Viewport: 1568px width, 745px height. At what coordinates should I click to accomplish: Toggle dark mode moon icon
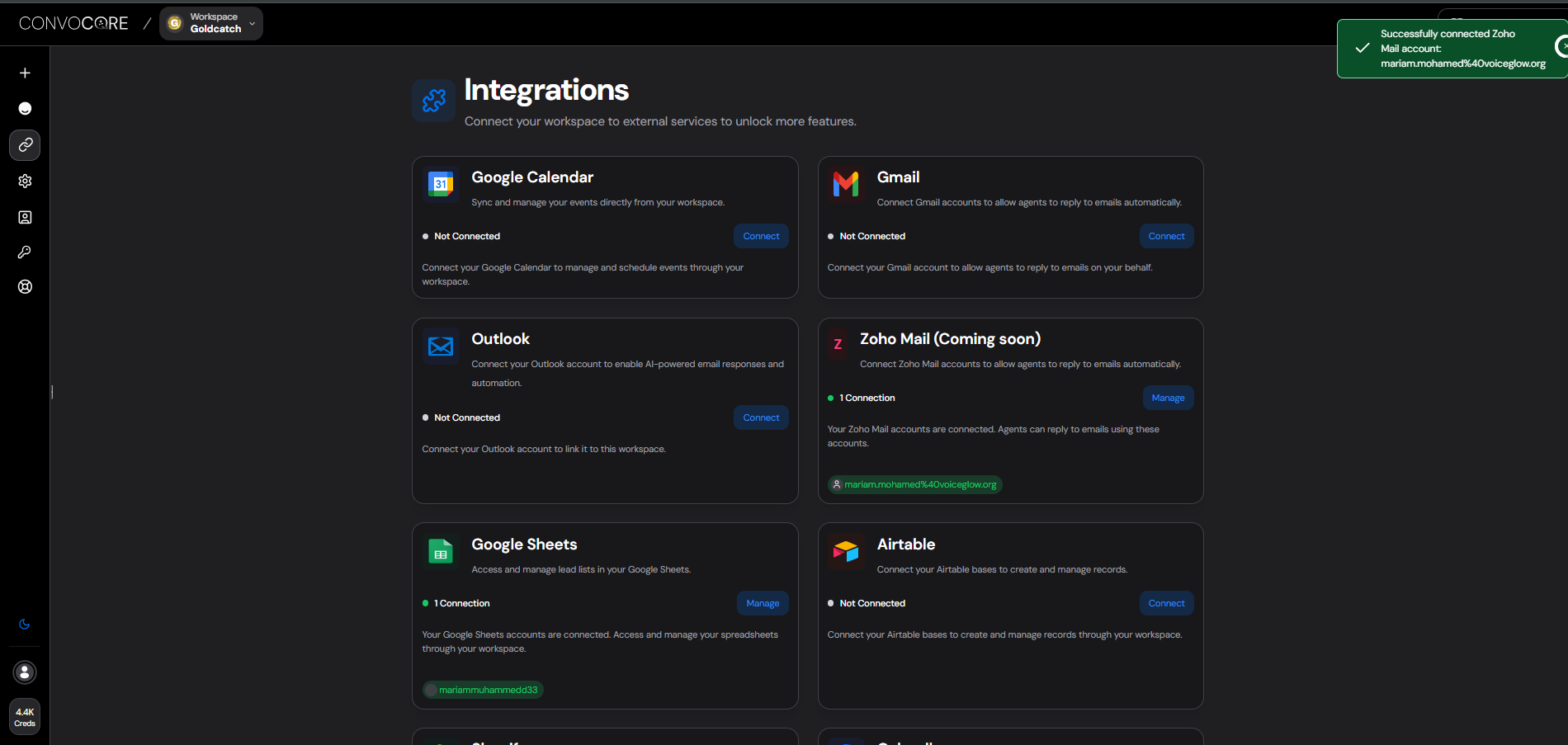(x=25, y=625)
